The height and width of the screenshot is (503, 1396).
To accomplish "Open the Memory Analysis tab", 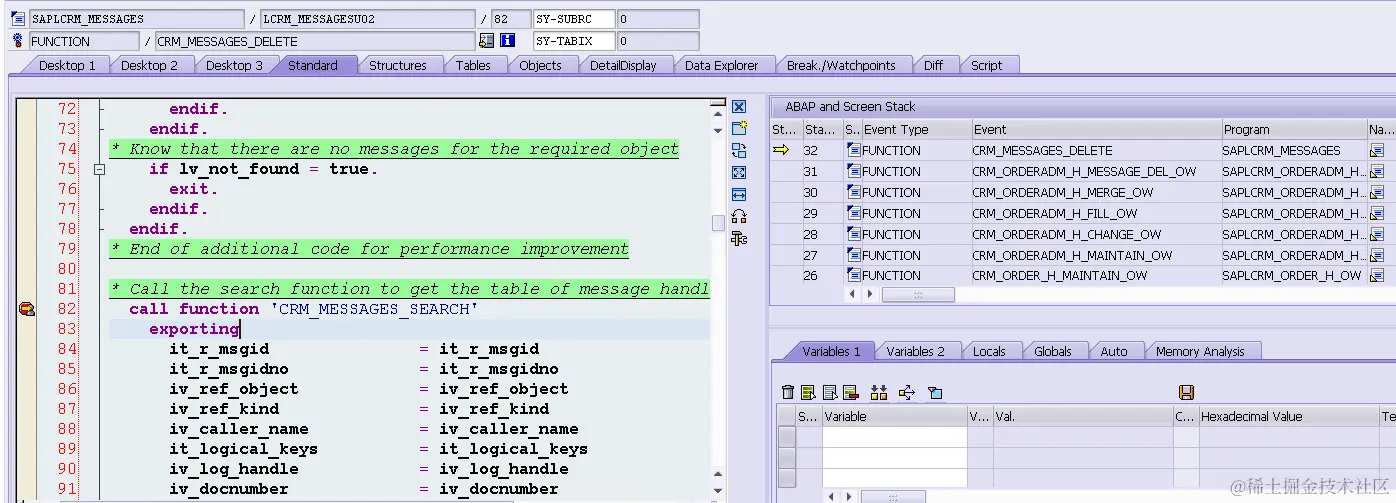I will tap(1200, 351).
